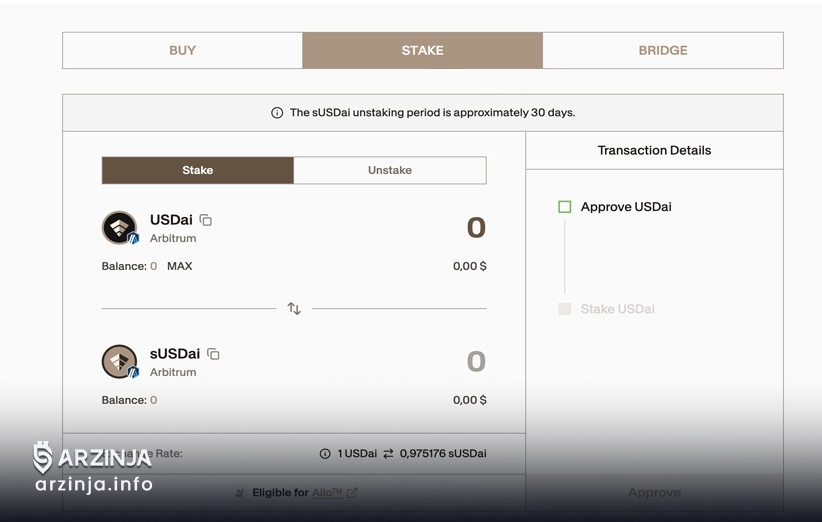Switch to the Unstake mode toggle
The height and width of the screenshot is (522, 822).
click(x=390, y=170)
